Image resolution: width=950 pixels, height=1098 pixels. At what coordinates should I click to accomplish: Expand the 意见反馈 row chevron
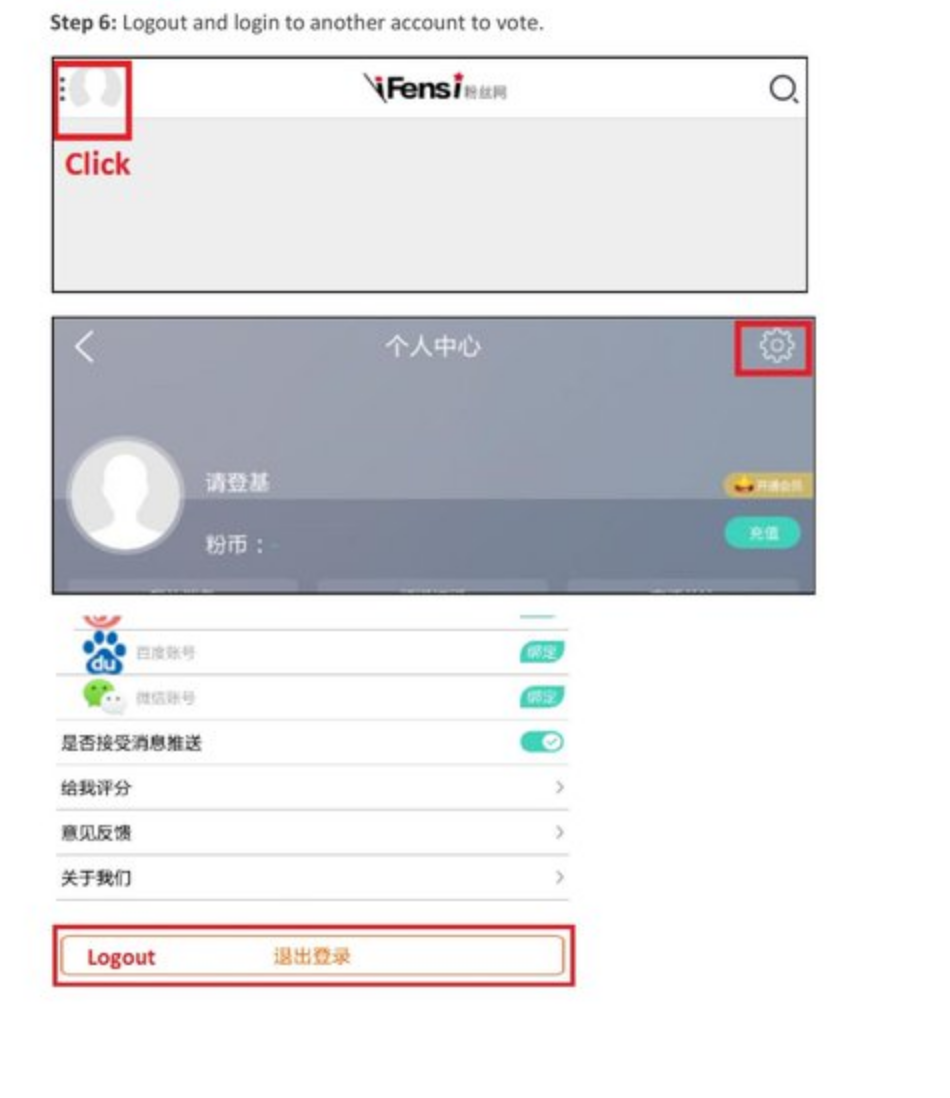(559, 832)
